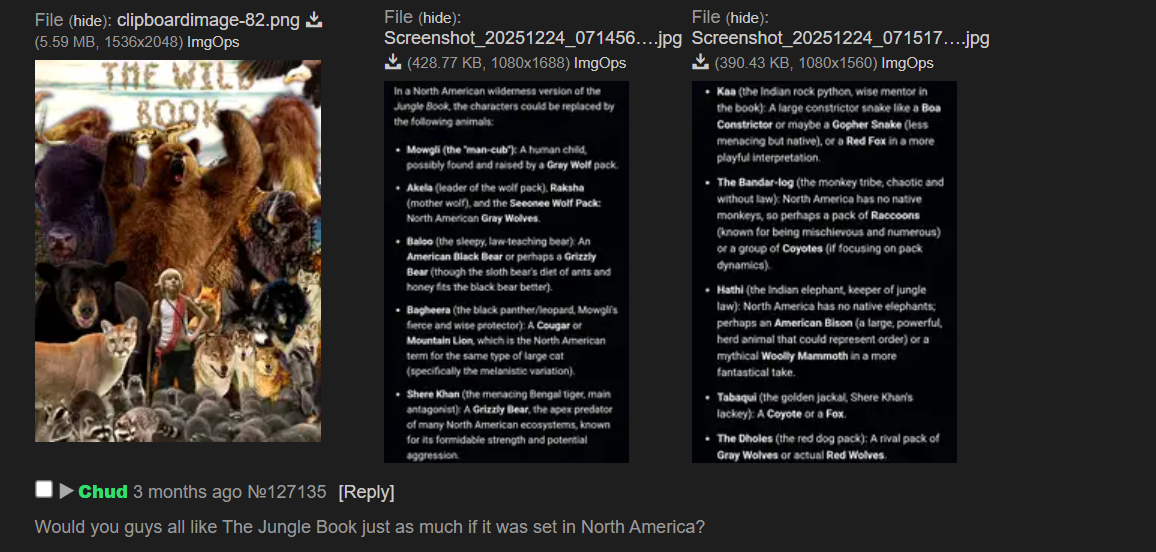The image size is (1156, 552).
Task: Click the green Chud poster name
Action: 103,492
